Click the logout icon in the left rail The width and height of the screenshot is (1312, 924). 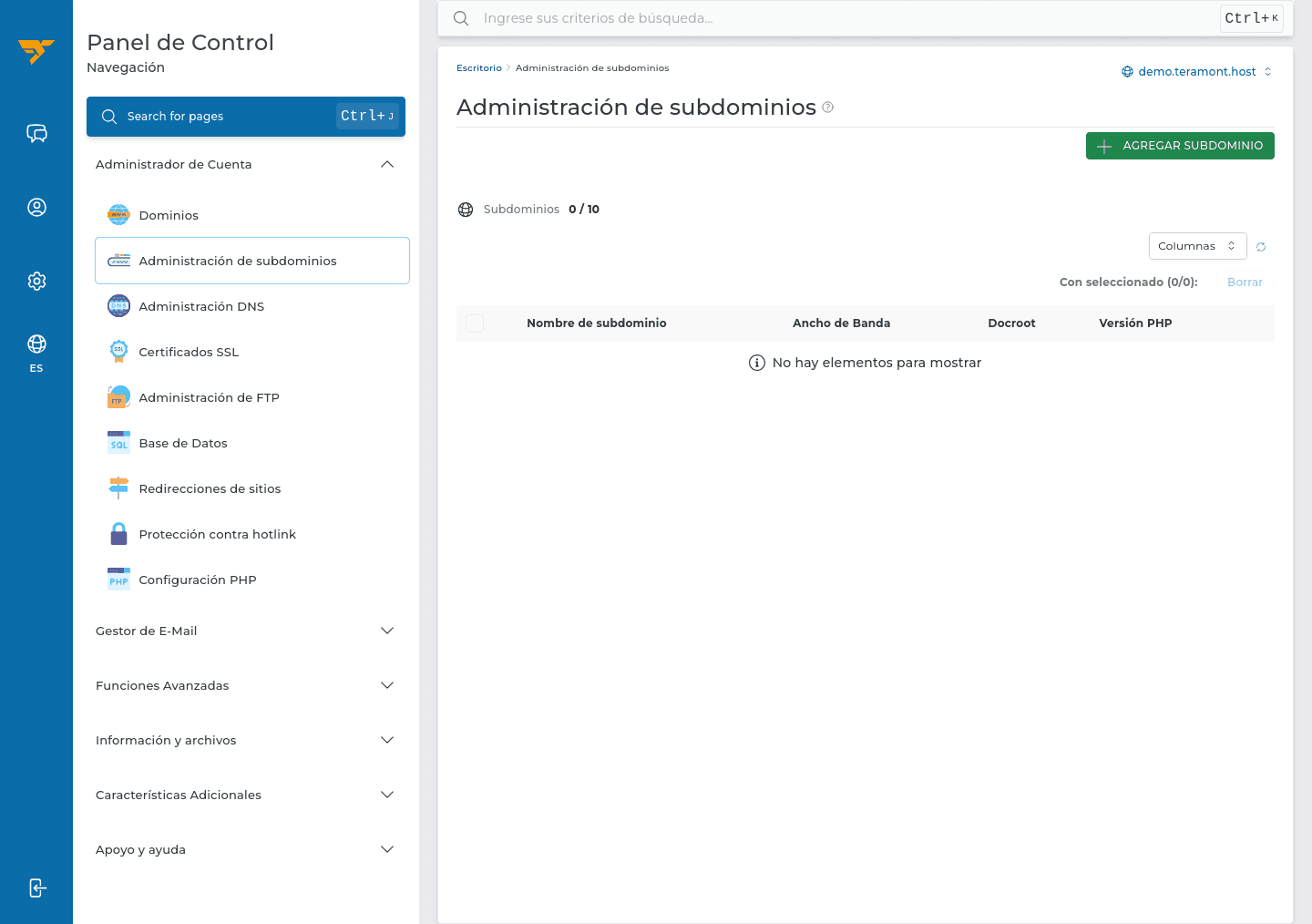[x=36, y=888]
